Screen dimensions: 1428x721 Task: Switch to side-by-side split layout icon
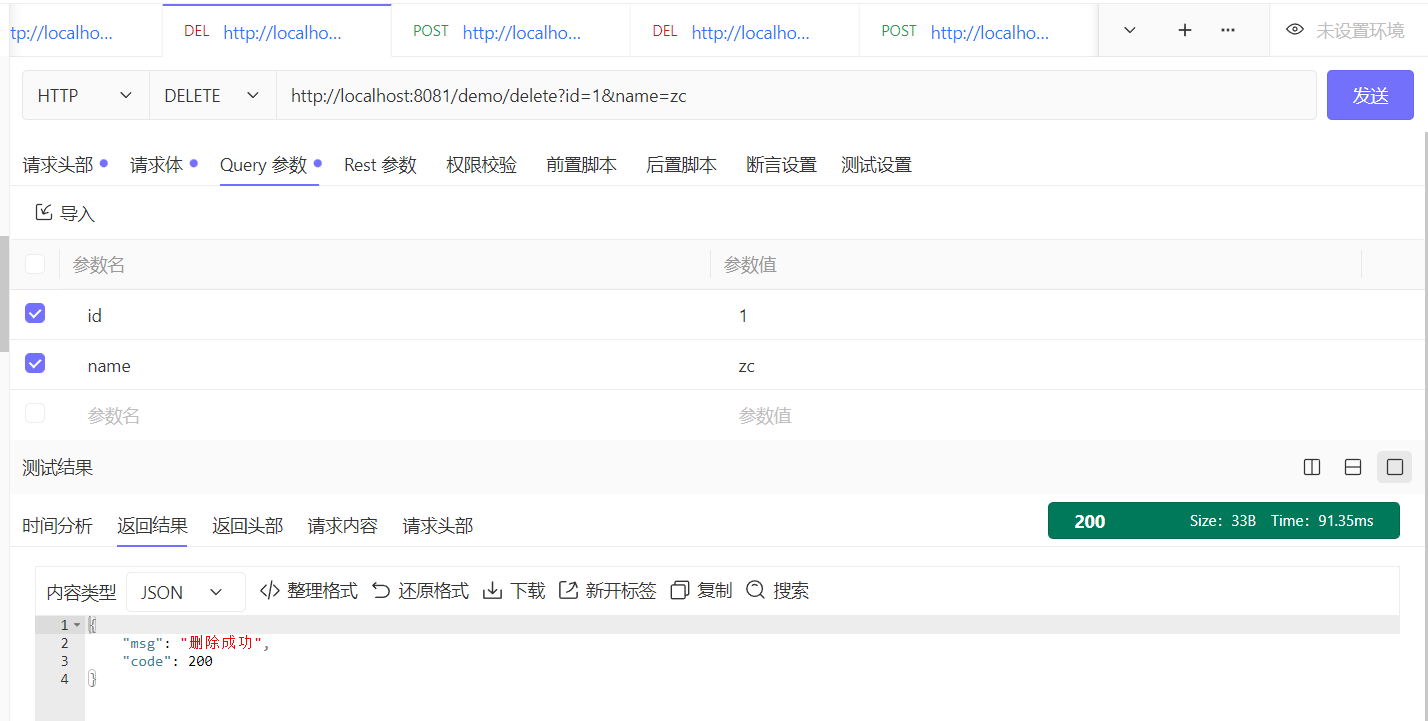pos(1312,467)
